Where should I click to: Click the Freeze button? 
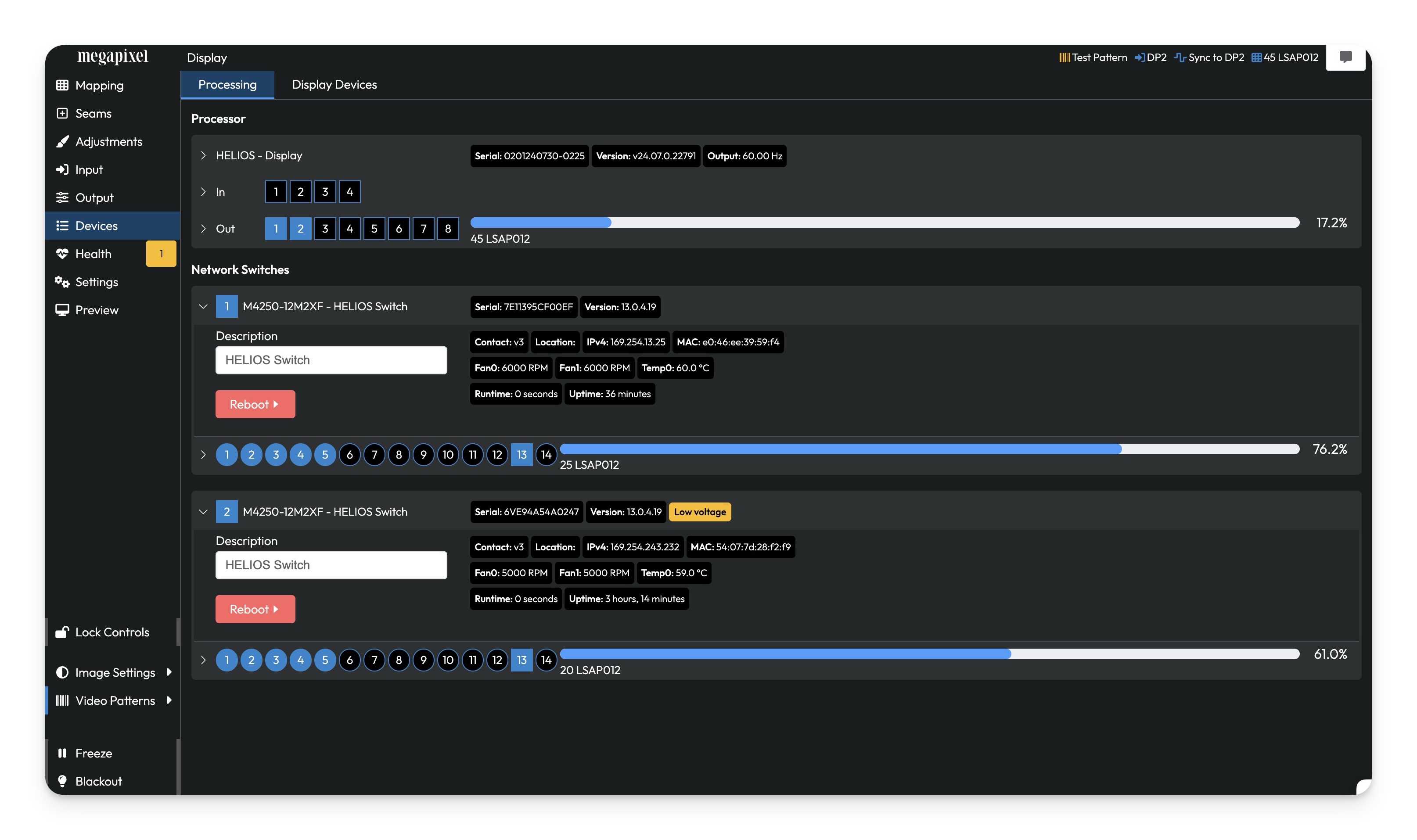pyautogui.click(x=112, y=754)
